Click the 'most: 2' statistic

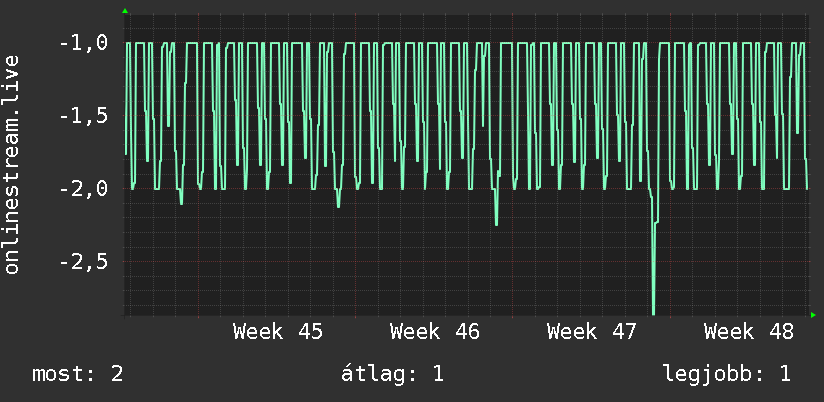point(78,374)
